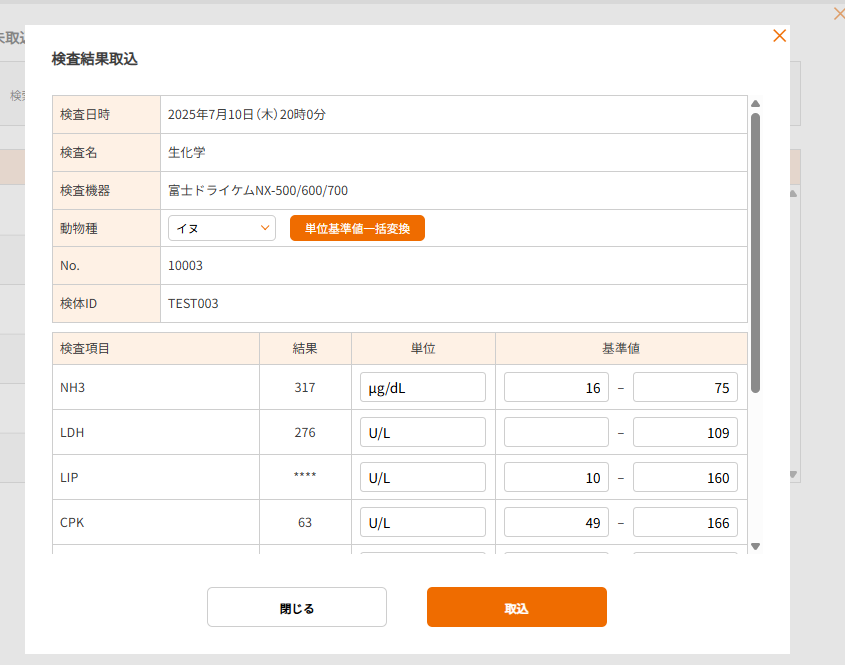Click NH3 lower reference value field
845x665 pixels.
pyautogui.click(x=556, y=387)
